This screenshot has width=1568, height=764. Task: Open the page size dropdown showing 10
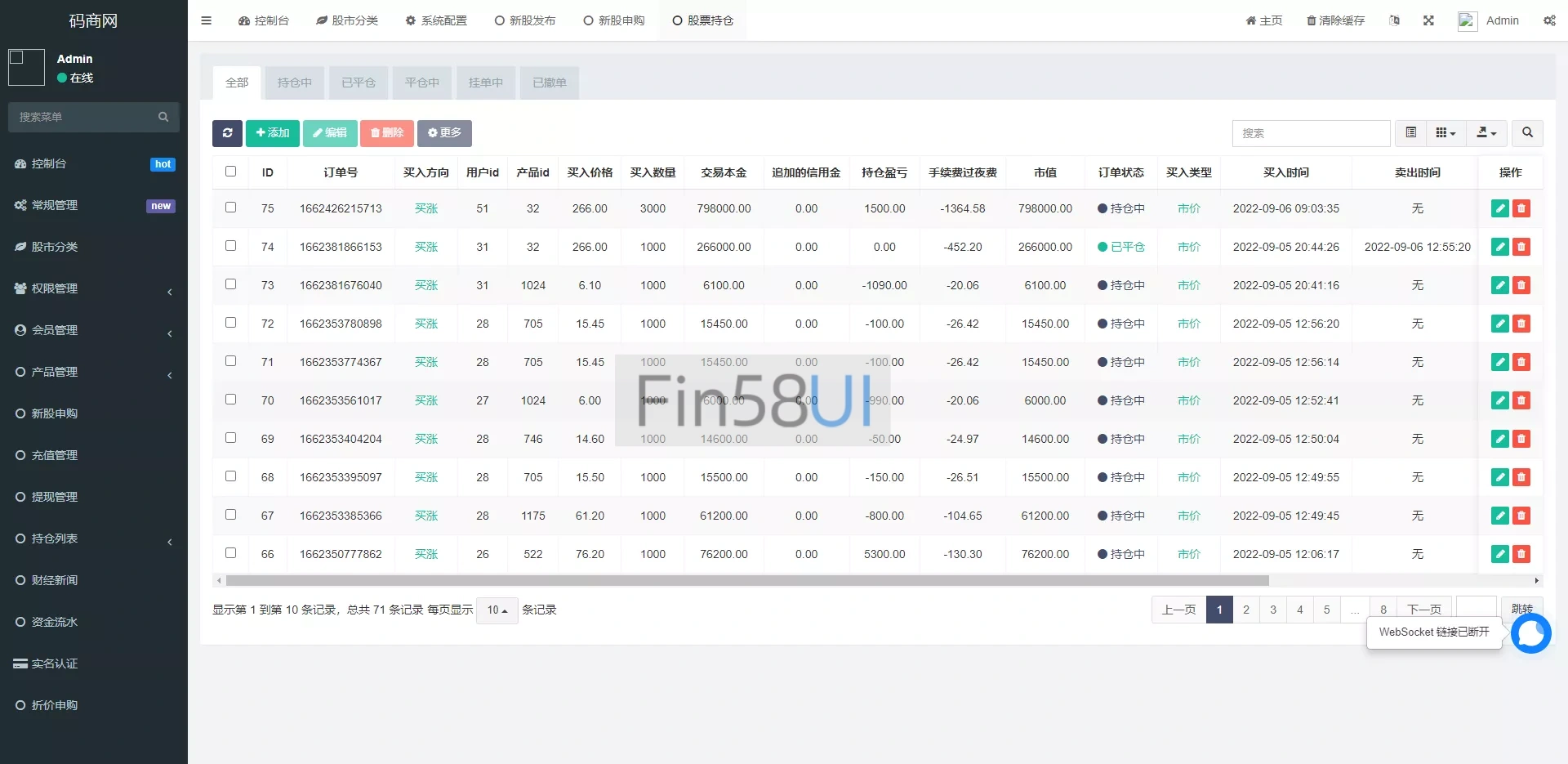pyautogui.click(x=497, y=610)
